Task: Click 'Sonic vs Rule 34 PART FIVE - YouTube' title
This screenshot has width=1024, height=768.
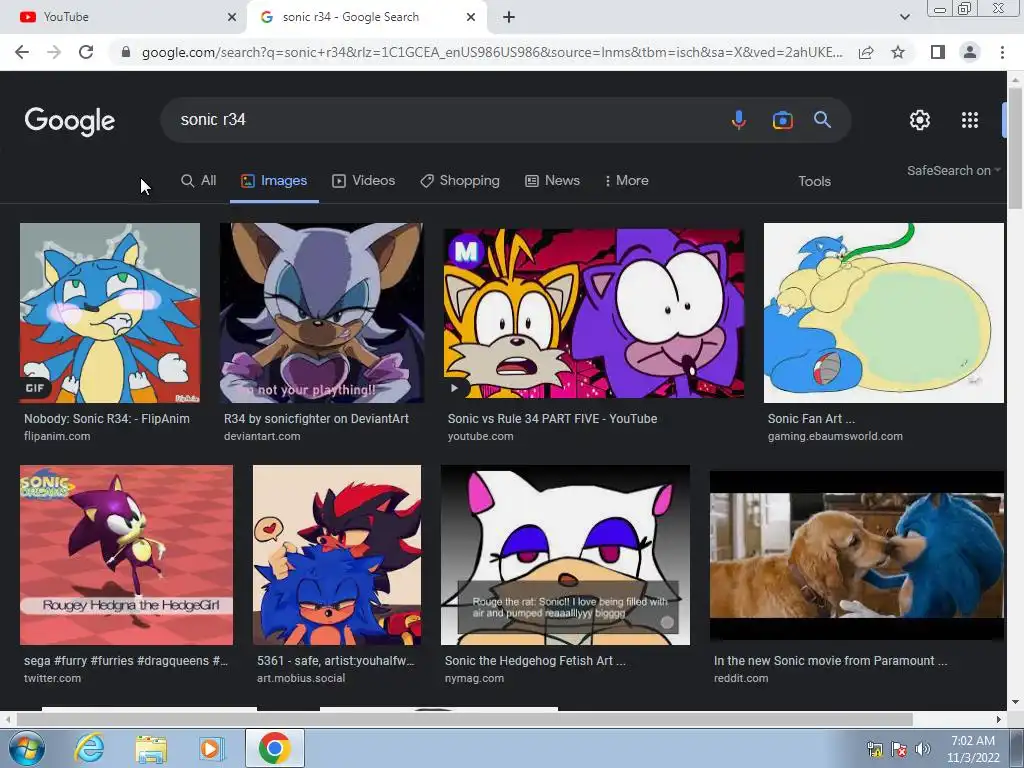Action: 552,419
